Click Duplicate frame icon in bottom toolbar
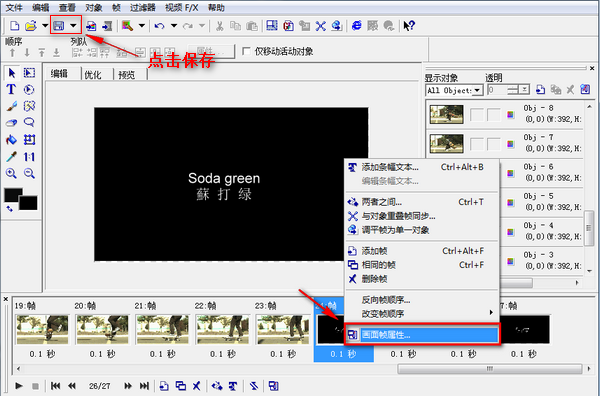The width and height of the screenshot is (600, 396). tap(180, 386)
